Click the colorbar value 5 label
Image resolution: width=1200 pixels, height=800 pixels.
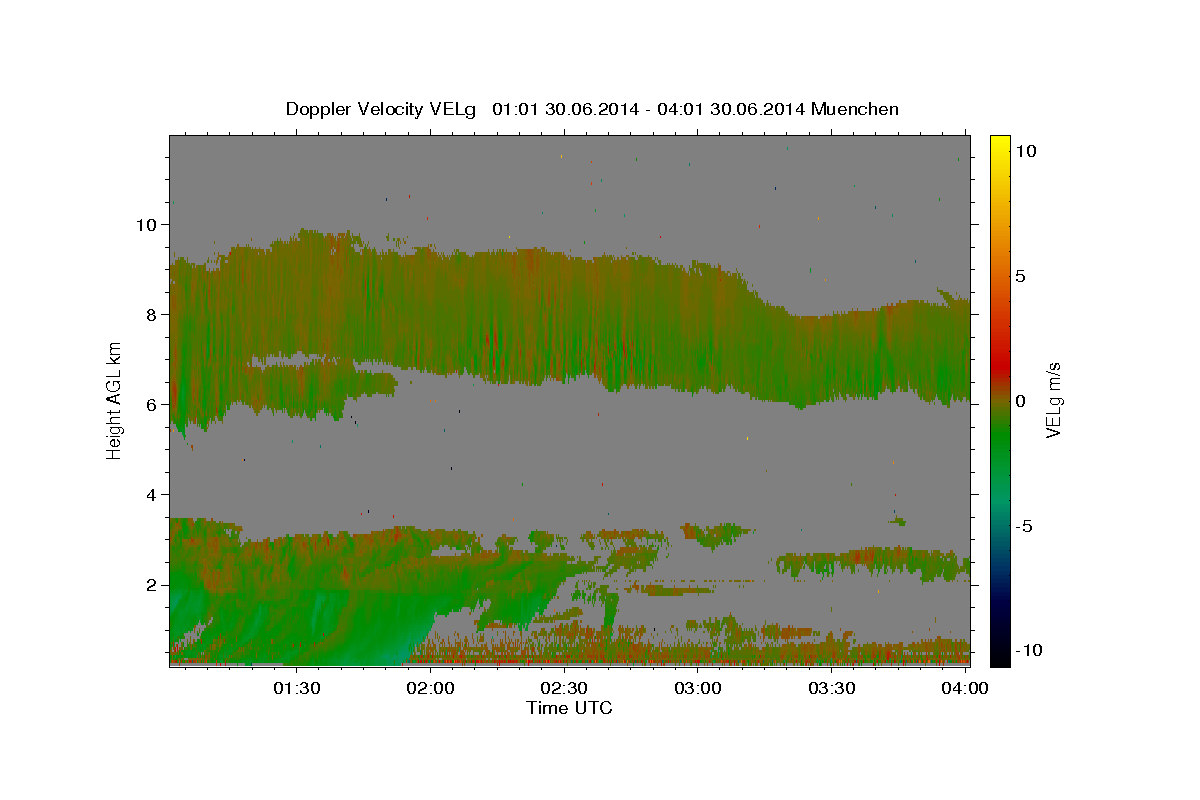click(x=1021, y=276)
